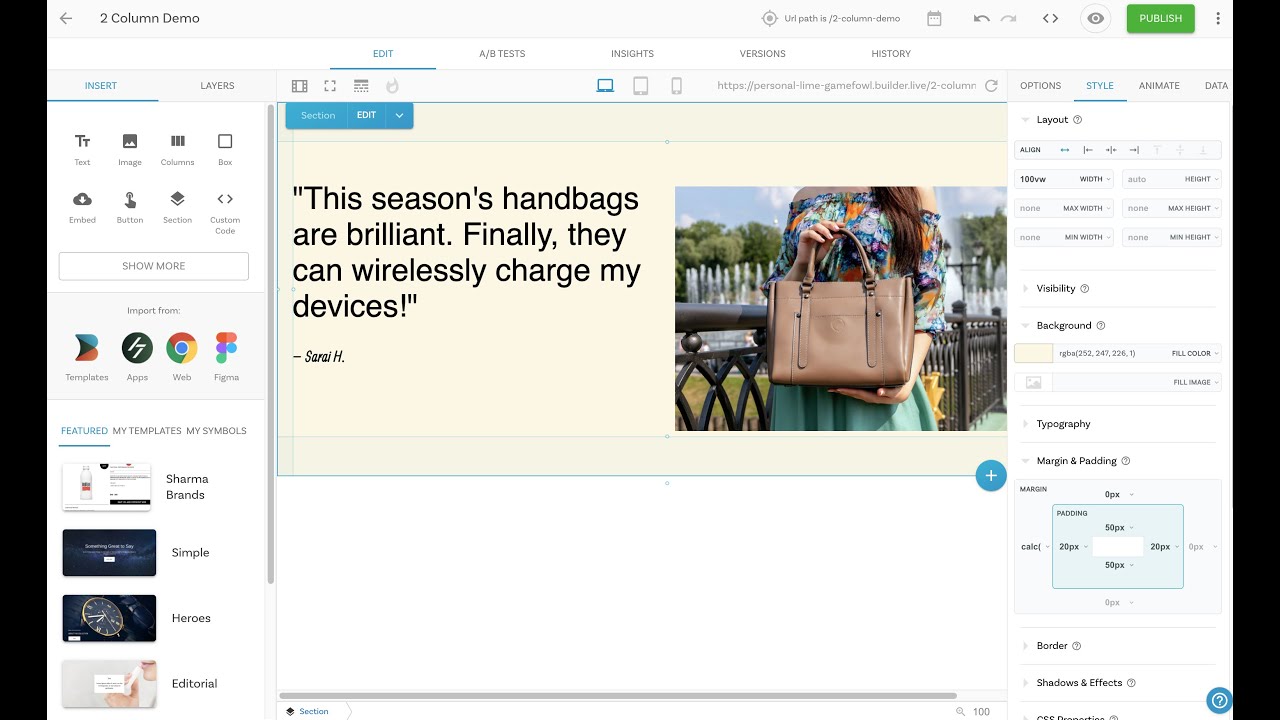
Task: Insert a Button block
Action: 130,207
